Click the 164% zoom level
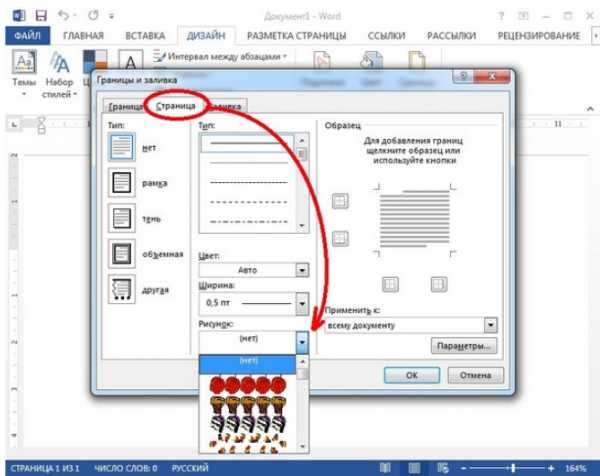 pos(576,468)
